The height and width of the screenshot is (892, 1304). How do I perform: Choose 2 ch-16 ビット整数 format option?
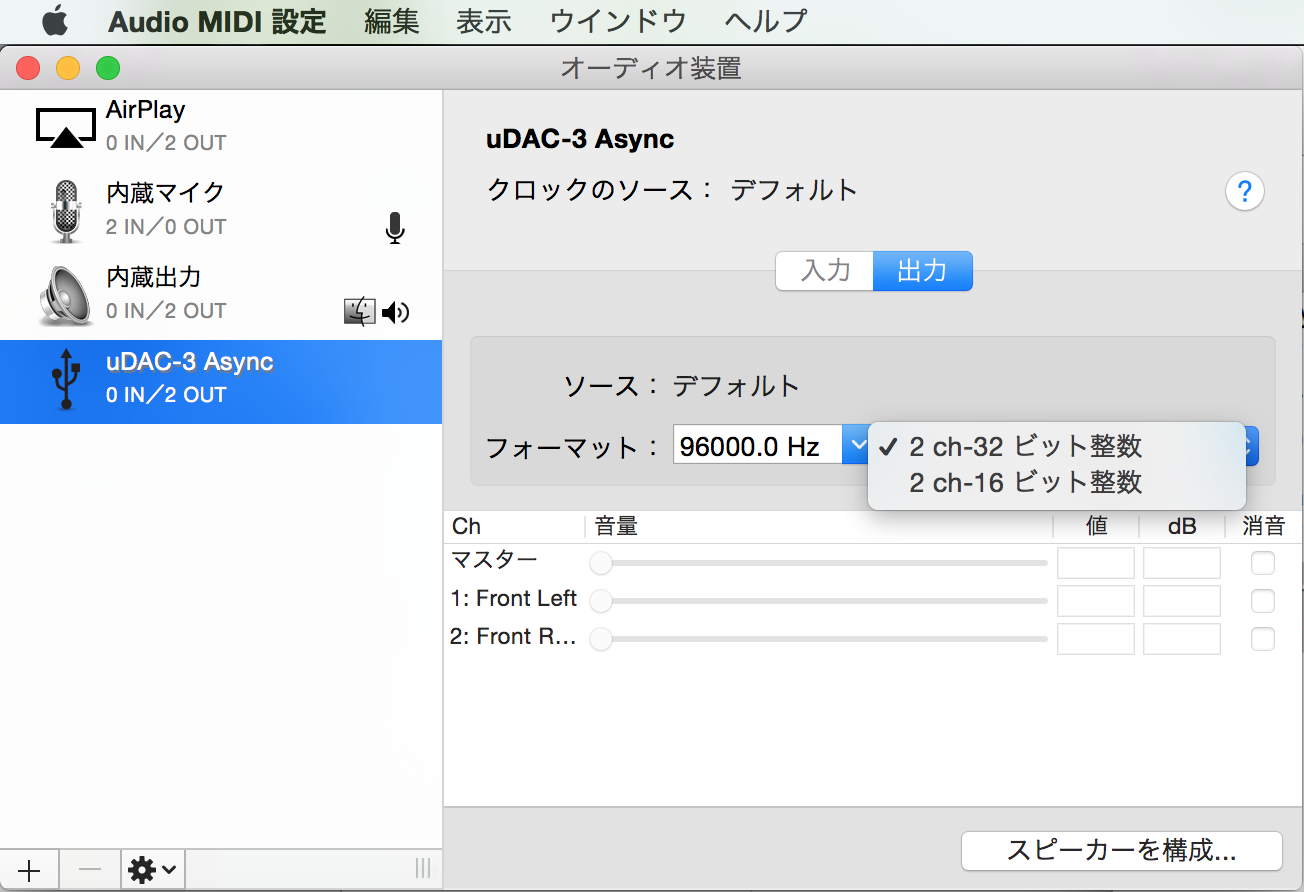coord(1025,483)
